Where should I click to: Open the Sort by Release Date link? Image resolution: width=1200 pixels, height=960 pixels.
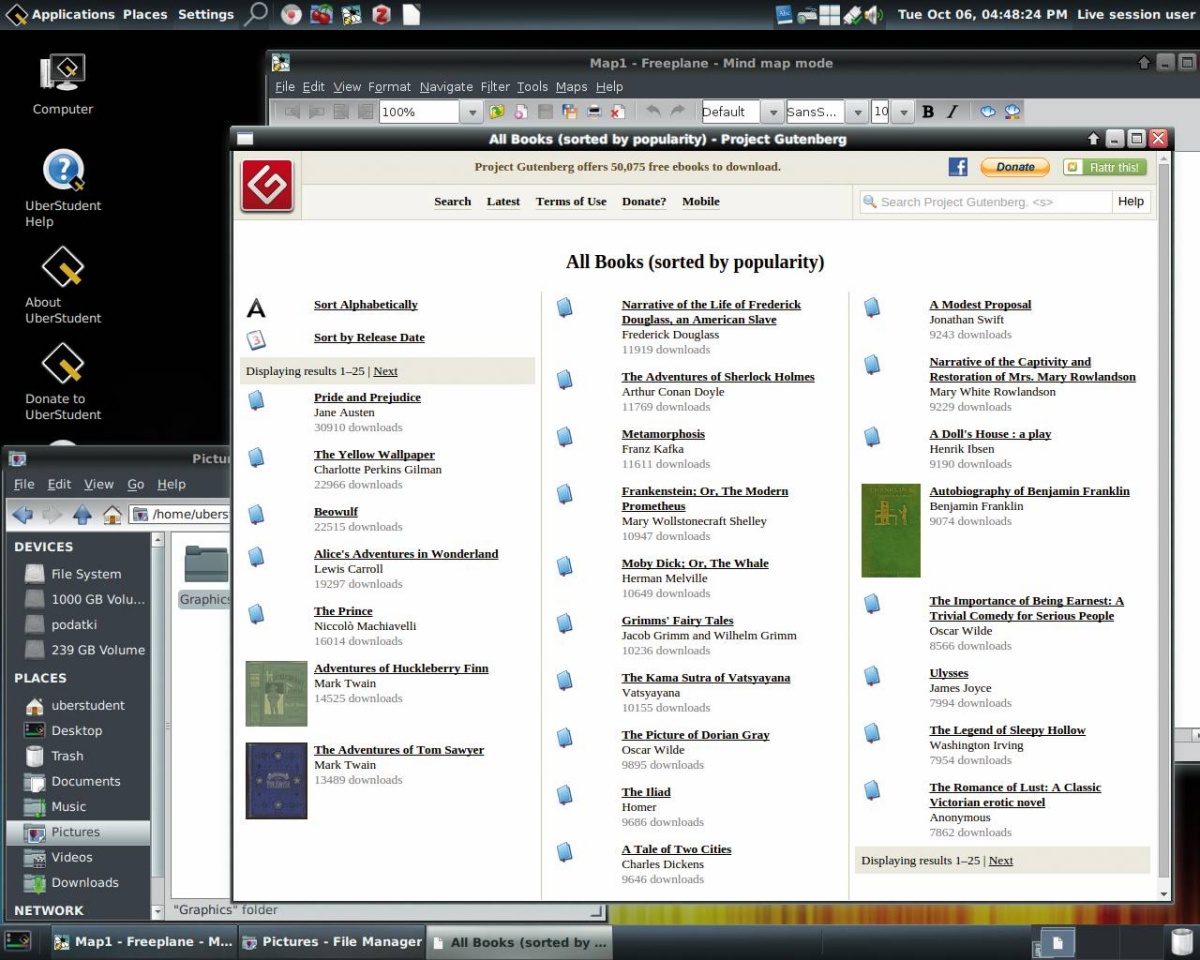pyautogui.click(x=369, y=337)
